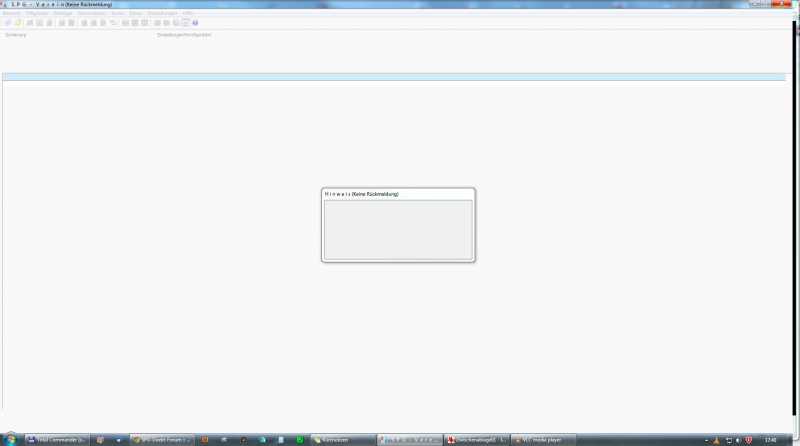Open the Hilfe menu
The width and height of the screenshot is (800, 446).
(x=187, y=13)
